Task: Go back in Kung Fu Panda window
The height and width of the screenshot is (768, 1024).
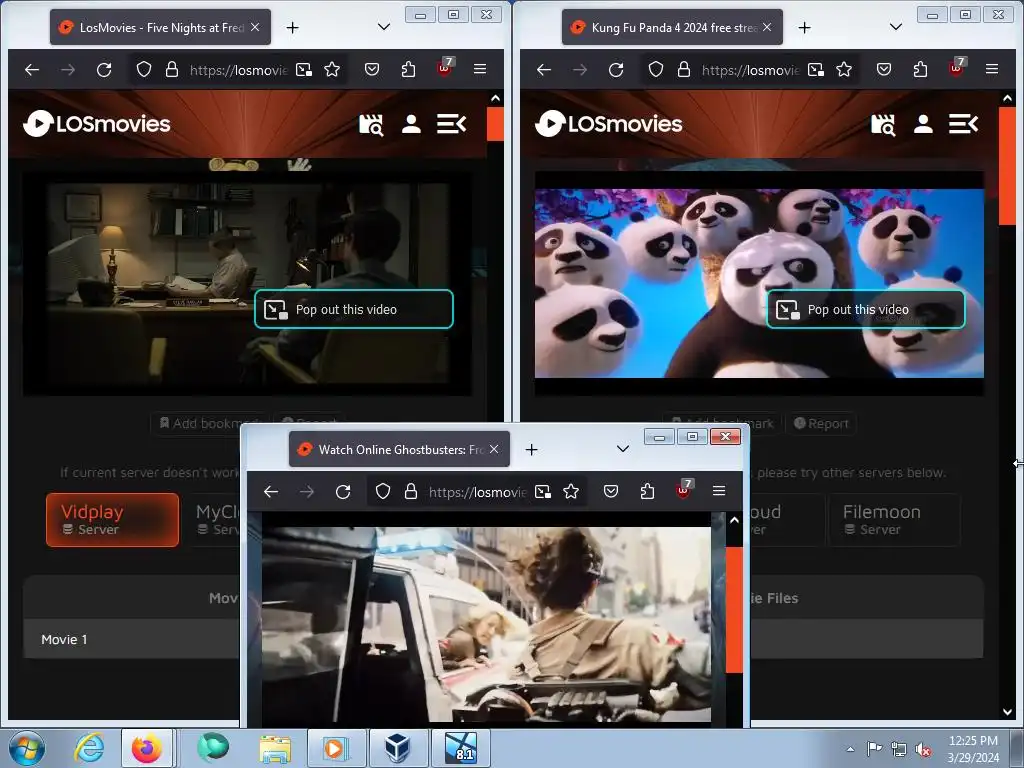Action: 544,69
